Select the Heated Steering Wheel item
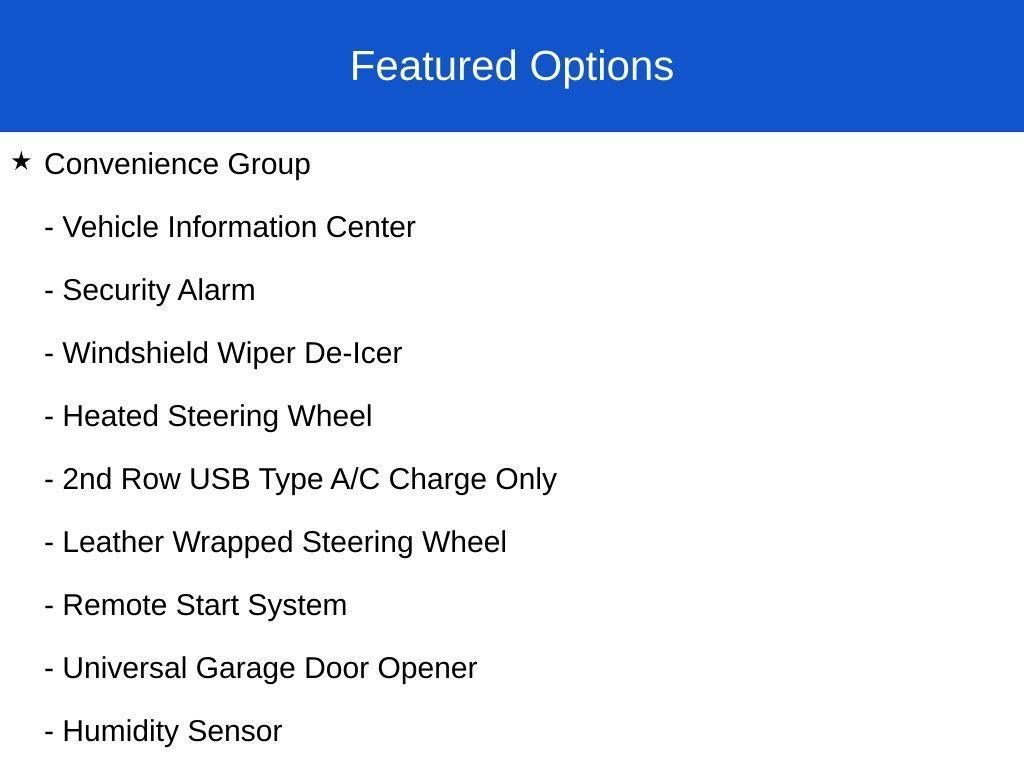This screenshot has height=768, width=1024. coord(217,416)
